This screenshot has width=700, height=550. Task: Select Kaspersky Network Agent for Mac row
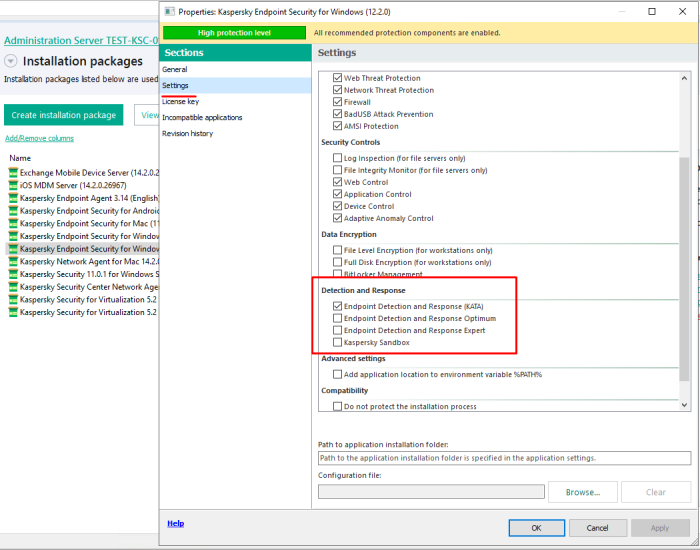(x=83, y=262)
